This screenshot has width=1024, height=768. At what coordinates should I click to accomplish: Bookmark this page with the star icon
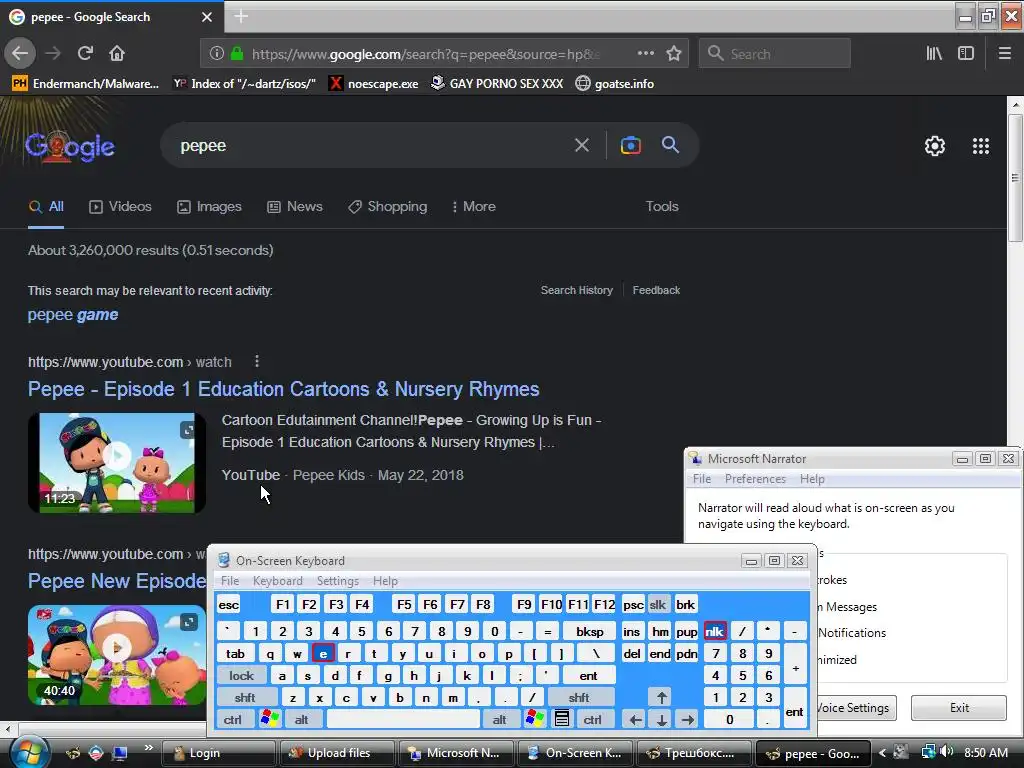pyautogui.click(x=674, y=54)
